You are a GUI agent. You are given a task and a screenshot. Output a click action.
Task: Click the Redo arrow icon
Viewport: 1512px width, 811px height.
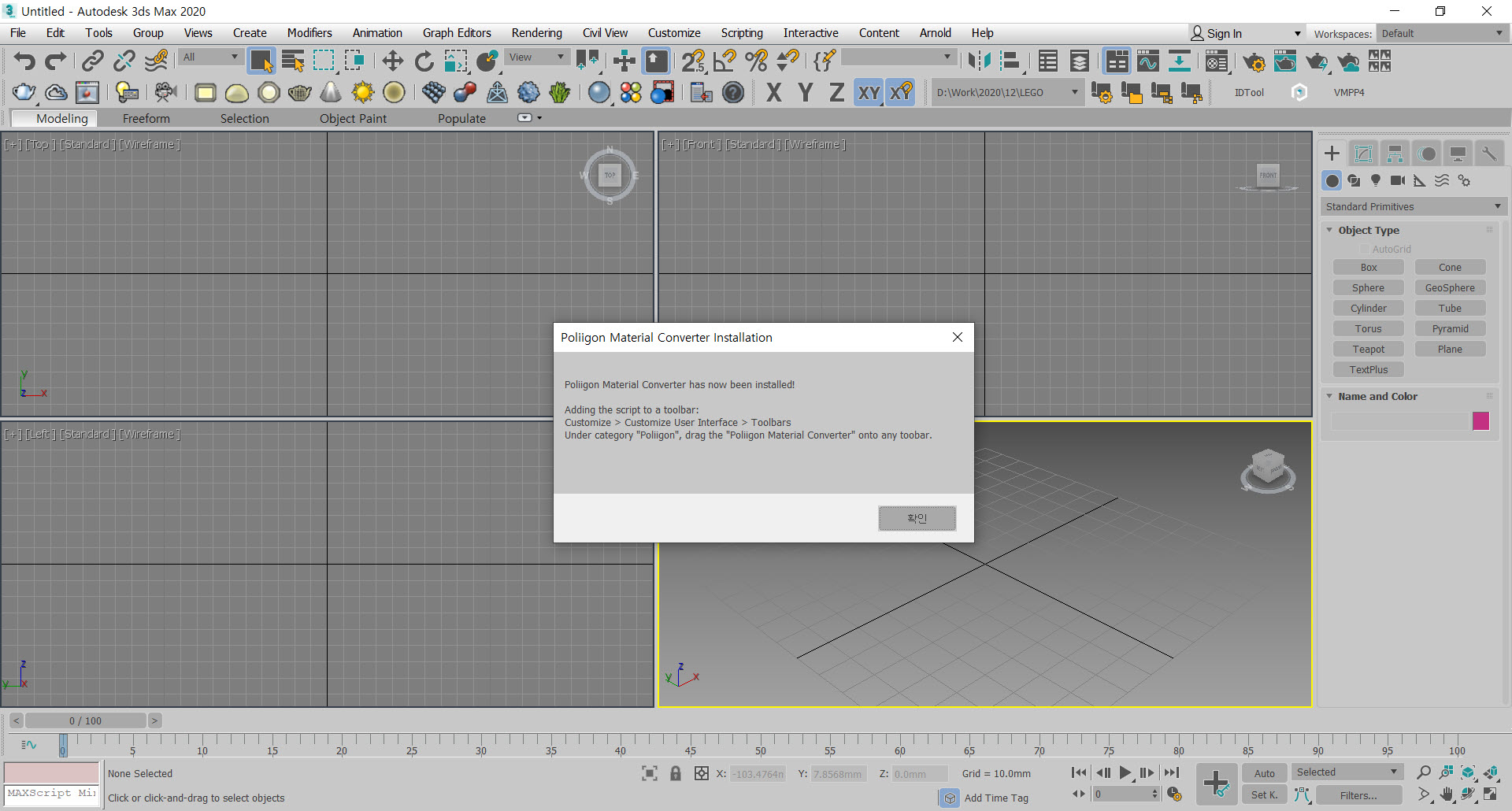[55, 61]
